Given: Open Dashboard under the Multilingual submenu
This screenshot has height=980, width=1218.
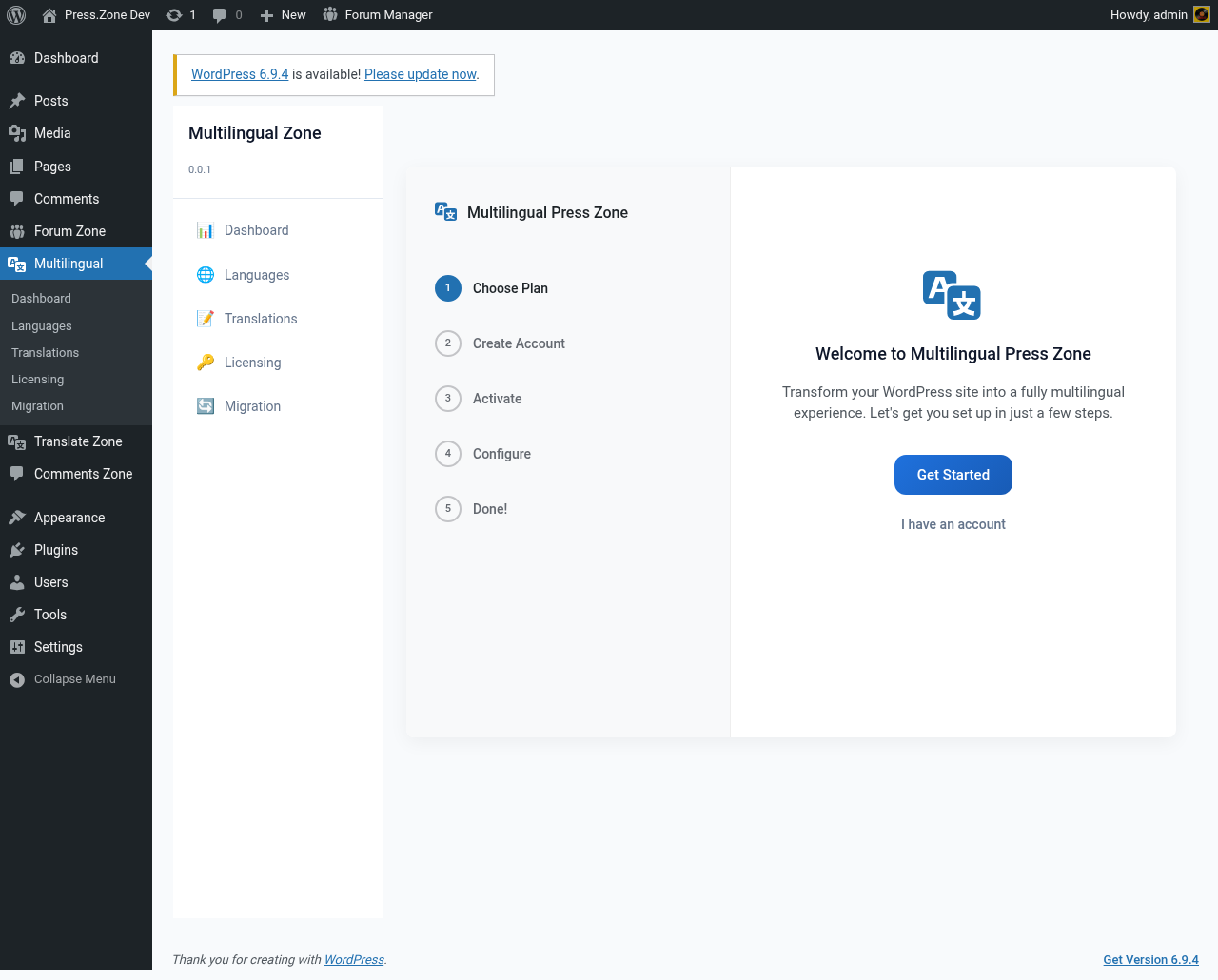Looking at the screenshot, I should coord(42,298).
